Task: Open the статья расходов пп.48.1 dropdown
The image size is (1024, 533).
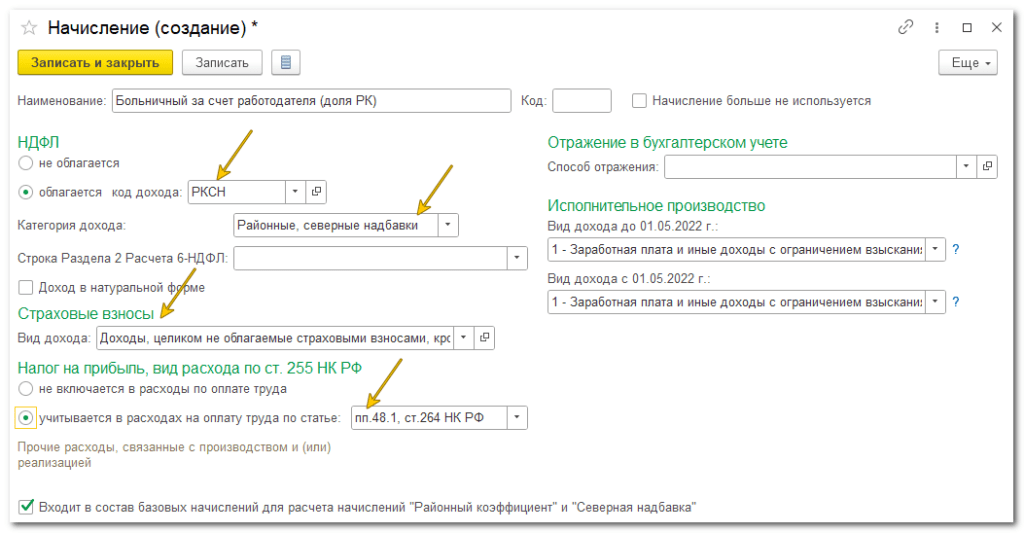Action: pos(516,418)
